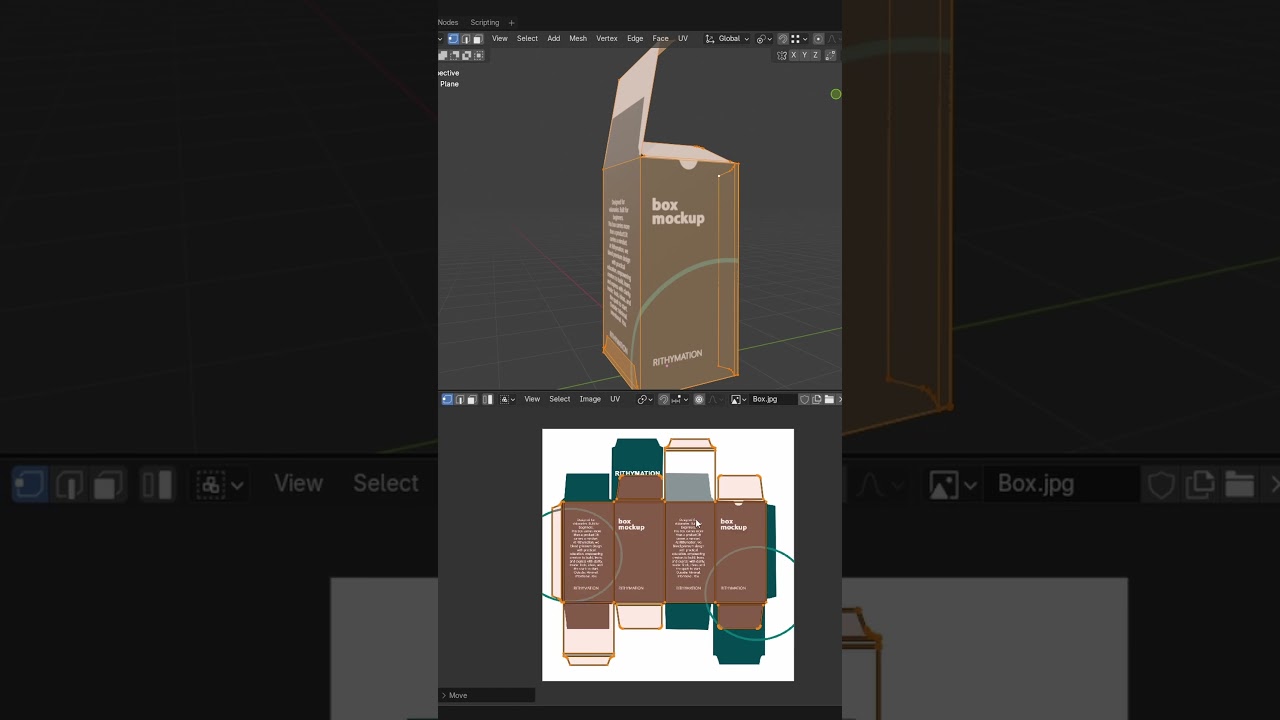
Task: Toggle snapping magnet in 3D viewport header
Action: [x=783, y=39]
